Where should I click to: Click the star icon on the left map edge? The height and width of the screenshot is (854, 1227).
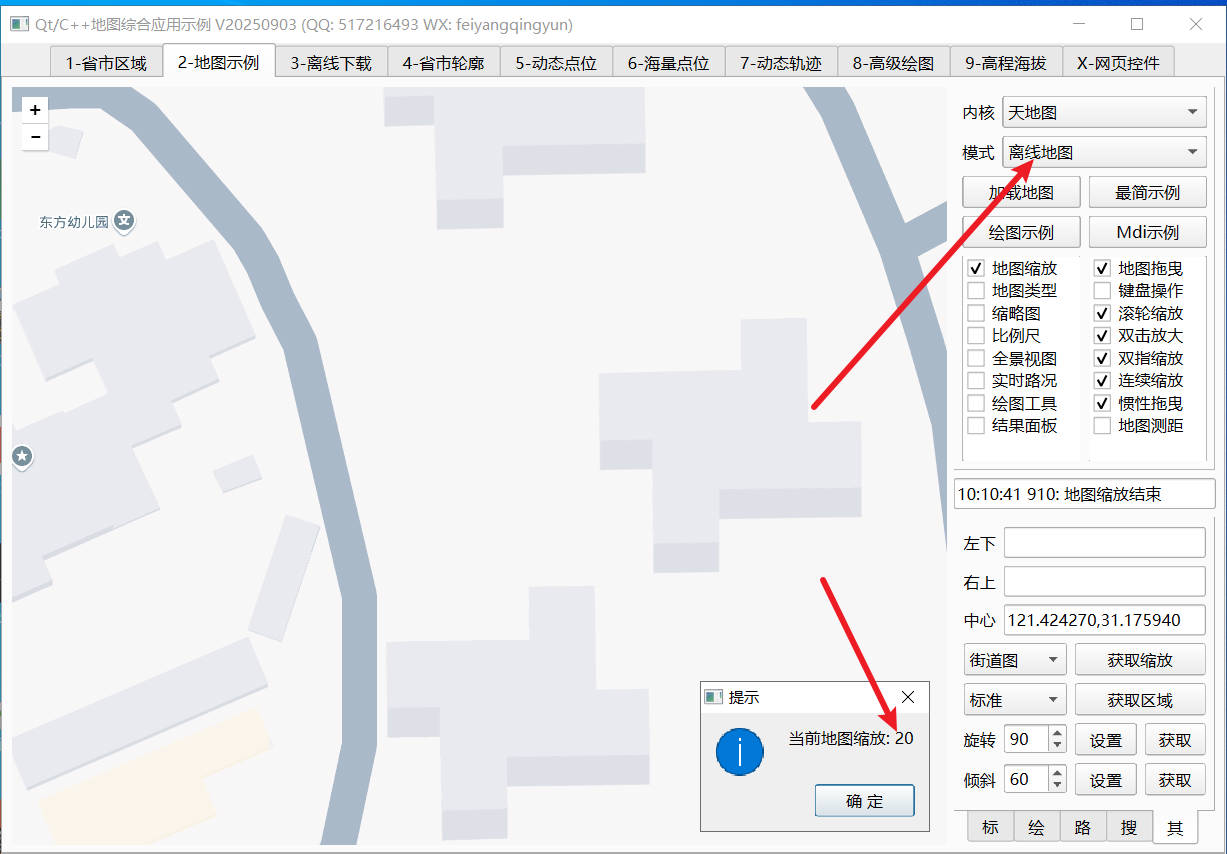22,457
